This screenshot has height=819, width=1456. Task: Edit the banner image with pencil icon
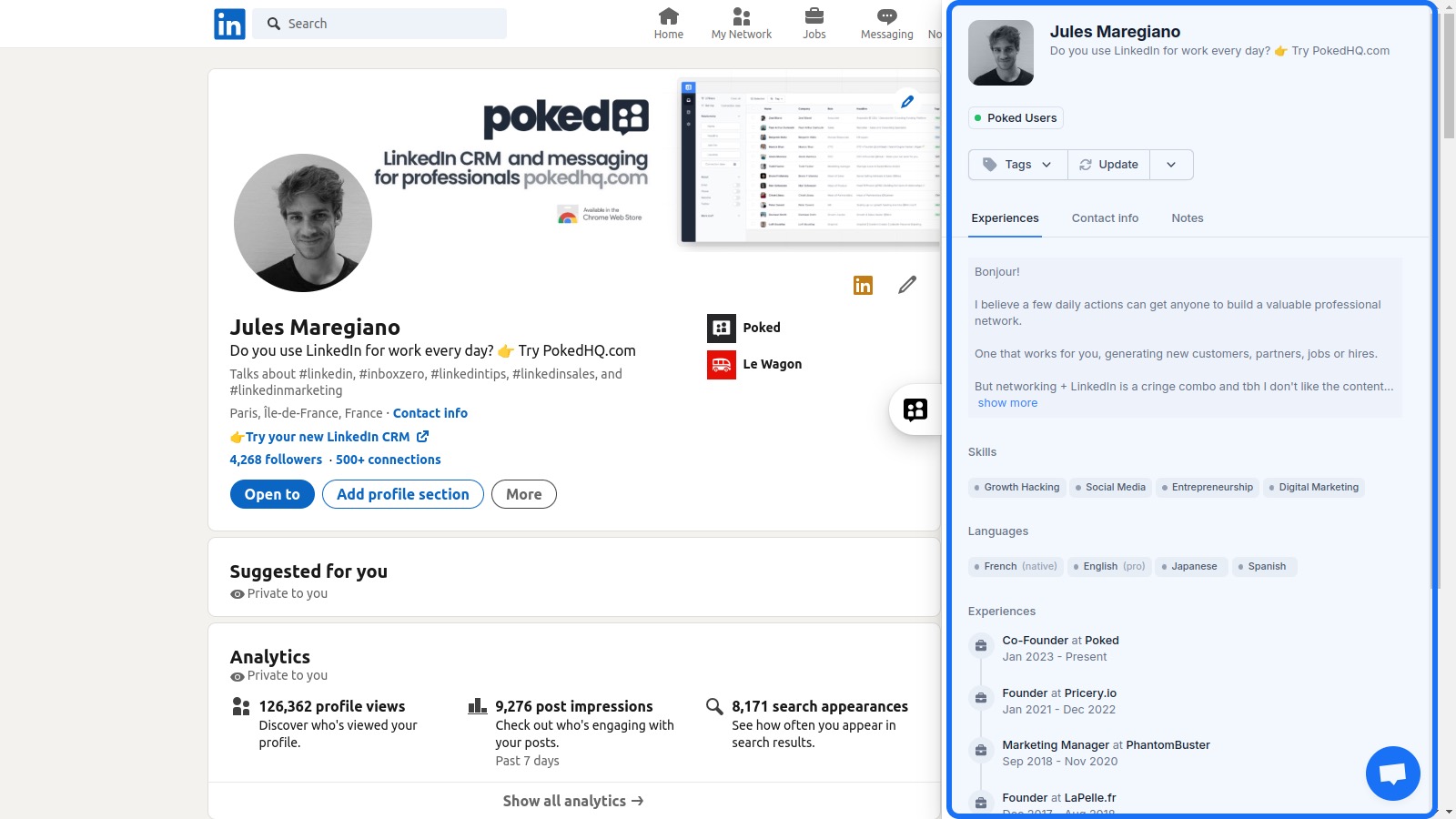coord(907,101)
